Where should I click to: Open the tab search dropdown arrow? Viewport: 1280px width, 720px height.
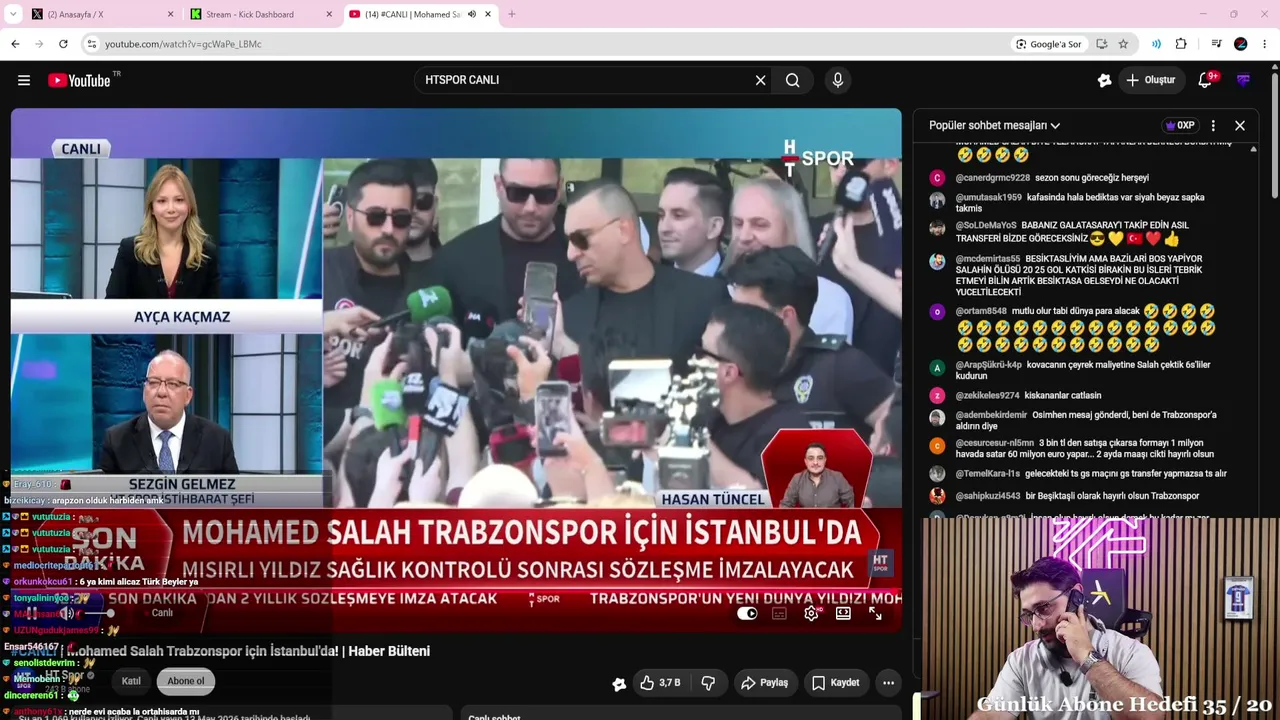pyautogui.click(x=13, y=14)
